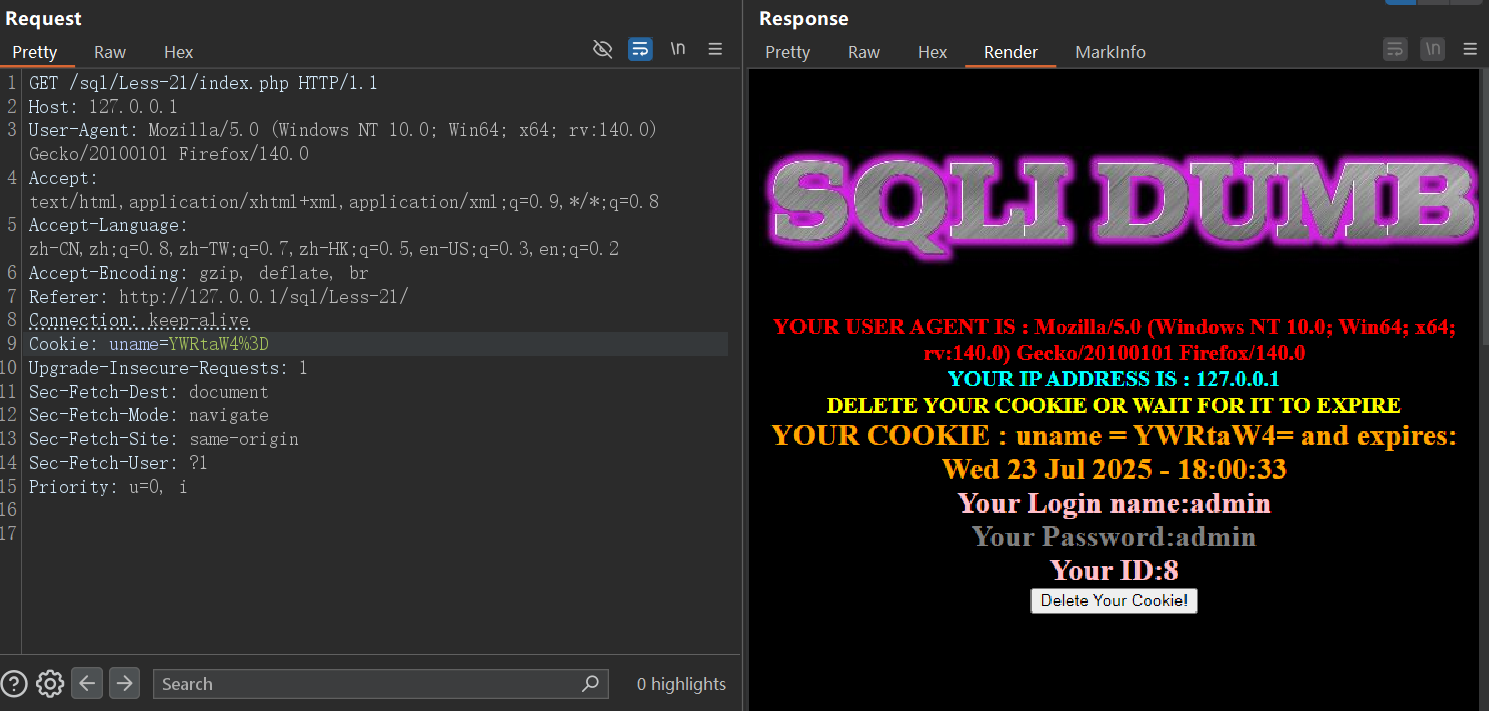Screen dimensions: 1489x711
Task: Click the rendered response vertical scrollbar
Action: (1483, 208)
